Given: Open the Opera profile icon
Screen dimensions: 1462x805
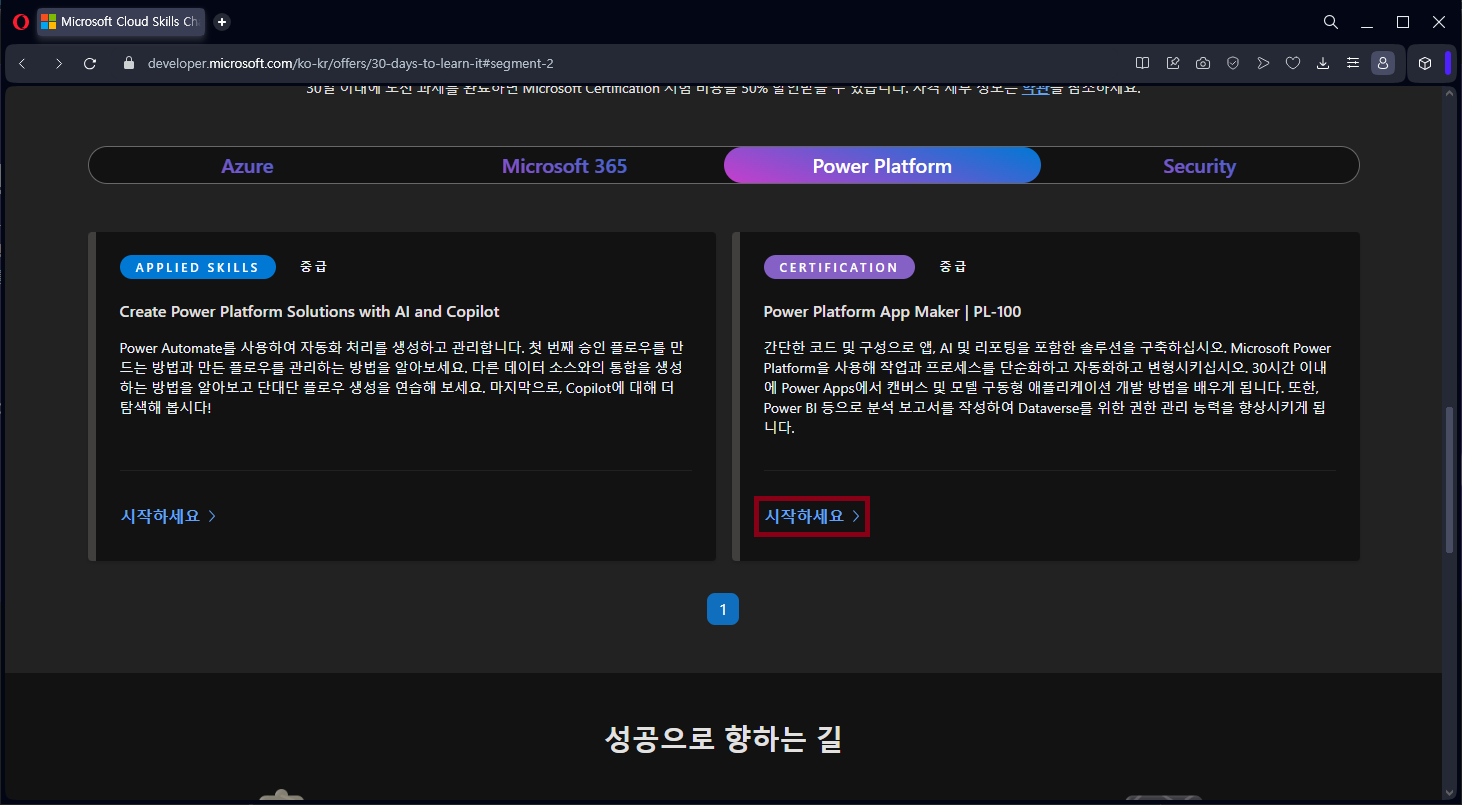Looking at the screenshot, I should click(1383, 62).
